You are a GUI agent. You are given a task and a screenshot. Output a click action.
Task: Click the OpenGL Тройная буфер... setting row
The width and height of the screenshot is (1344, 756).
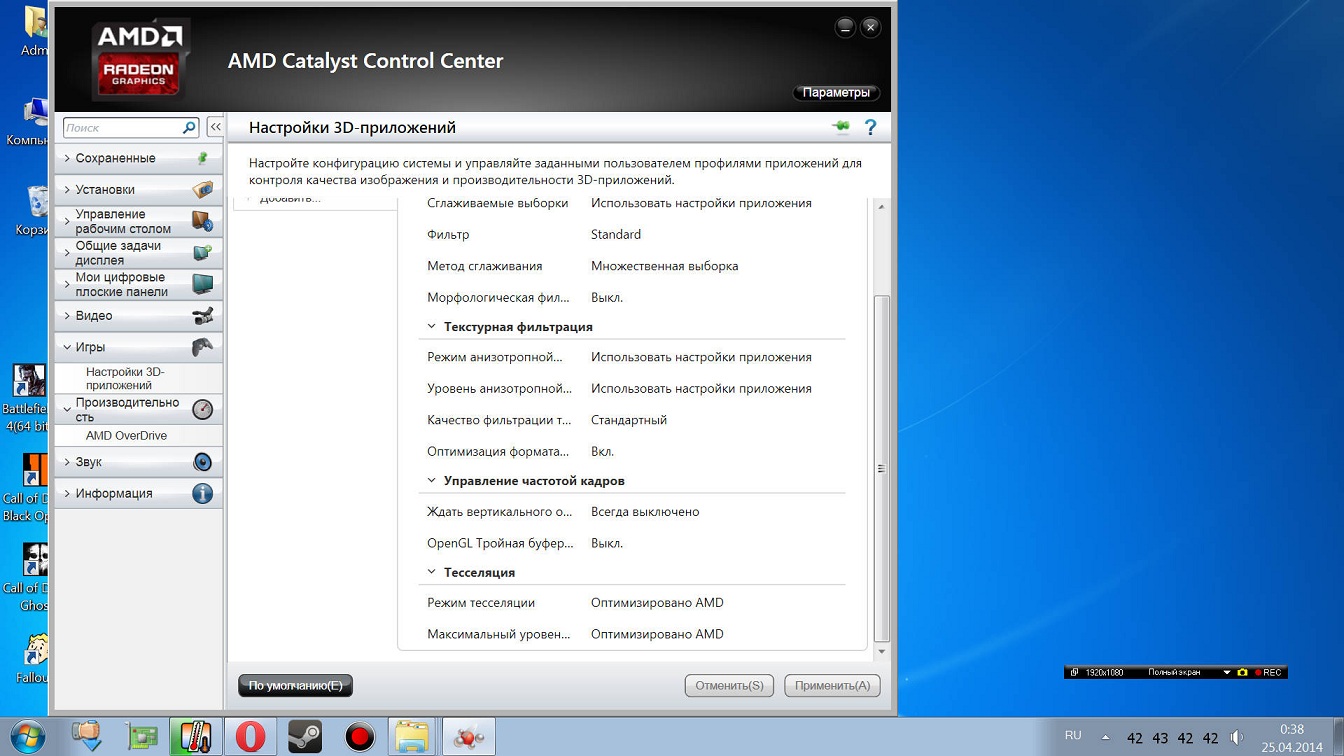tap(632, 544)
